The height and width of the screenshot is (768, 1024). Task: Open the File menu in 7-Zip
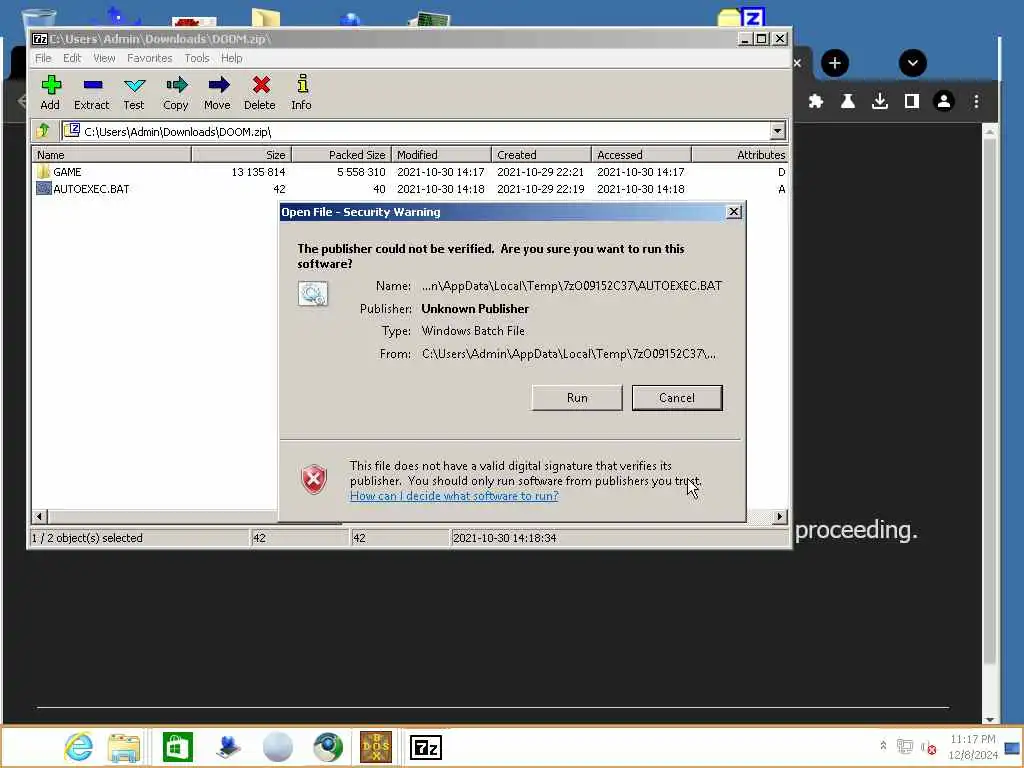pyautogui.click(x=43, y=58)
